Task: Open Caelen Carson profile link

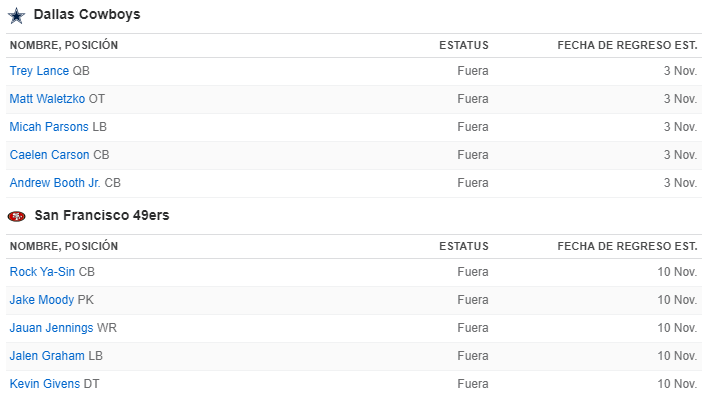Action: 50,155
